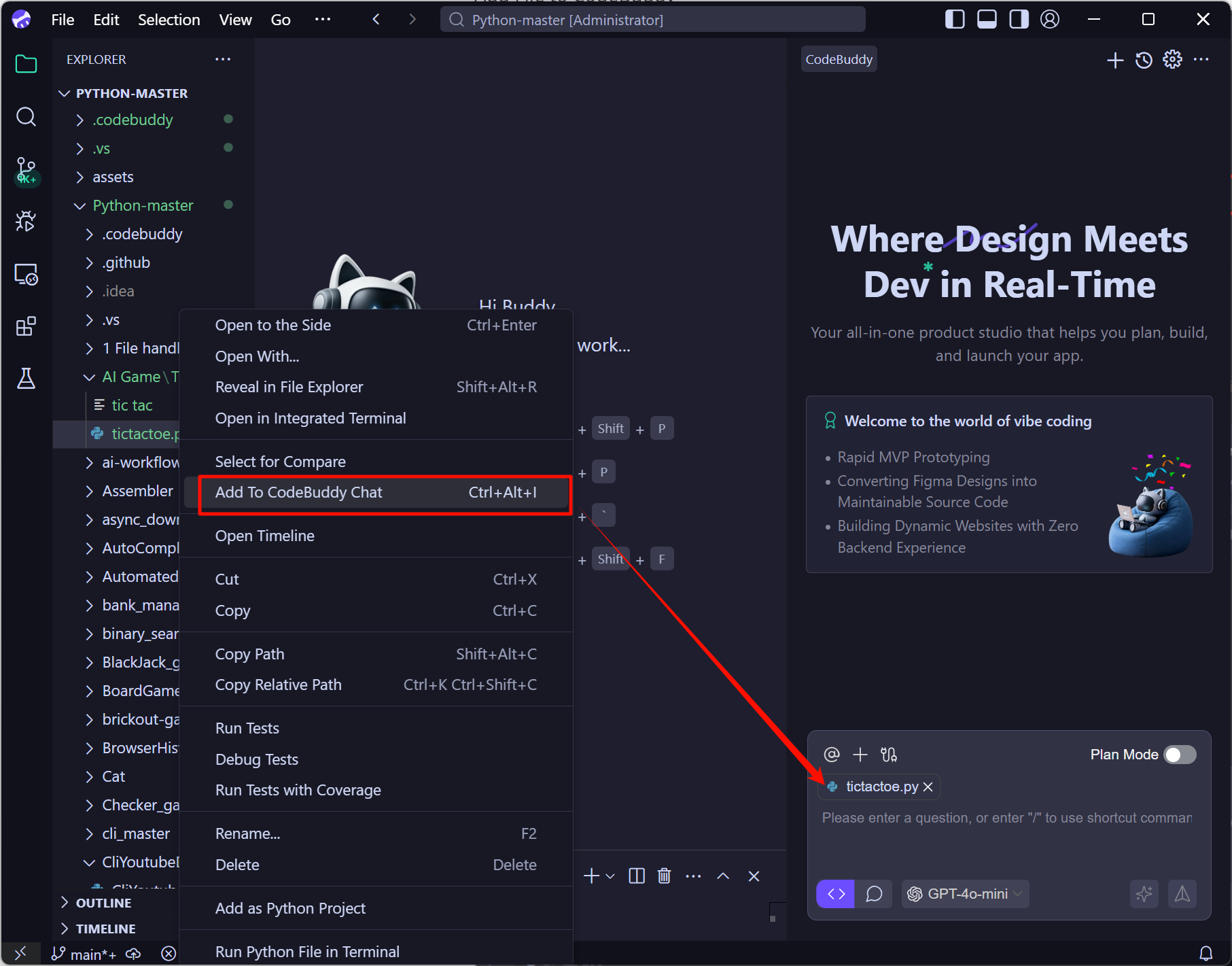Expand the assets folder

click(113, 177)
